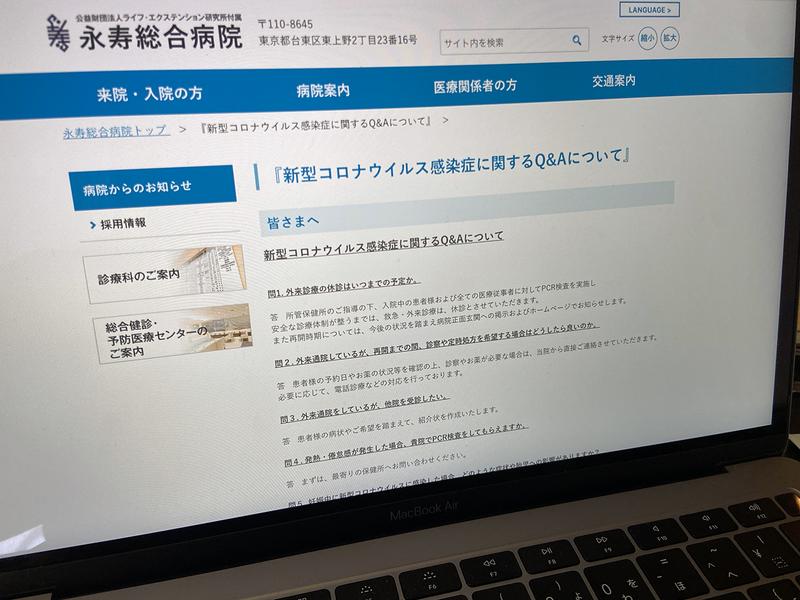Click question 問4 about 発熱・倦怠感 PCR検査

pyautogui.click(x=405, y=445)
